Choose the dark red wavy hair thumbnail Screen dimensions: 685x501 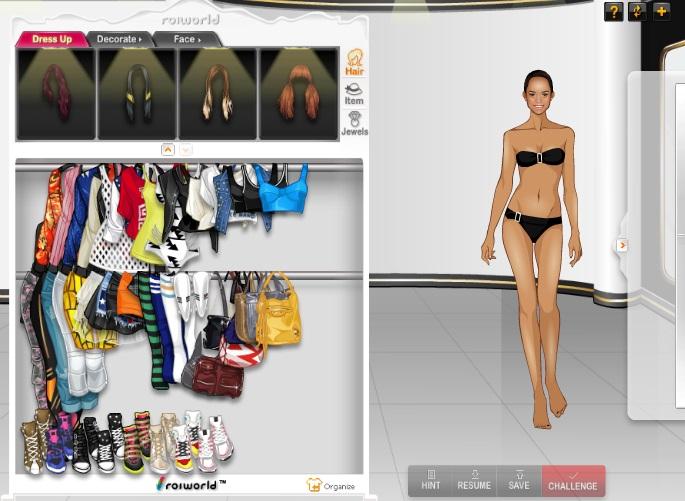pyautogui.click(x=56, y=94)
